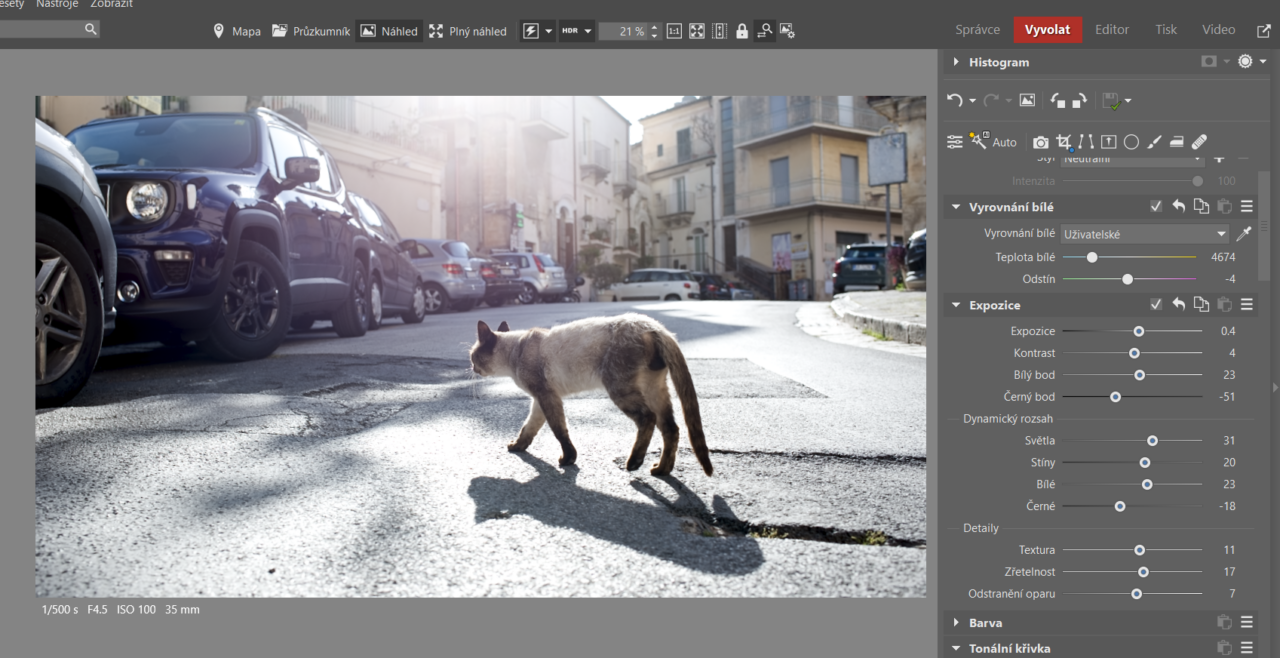Rotate the image left
Screen dimensions: 1280x658
1058,101
